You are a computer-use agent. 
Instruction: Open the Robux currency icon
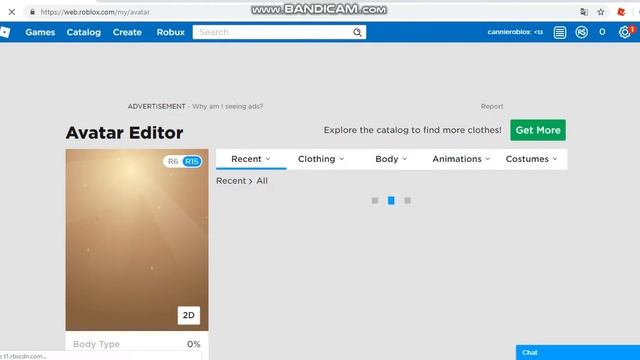coord(582,32)
